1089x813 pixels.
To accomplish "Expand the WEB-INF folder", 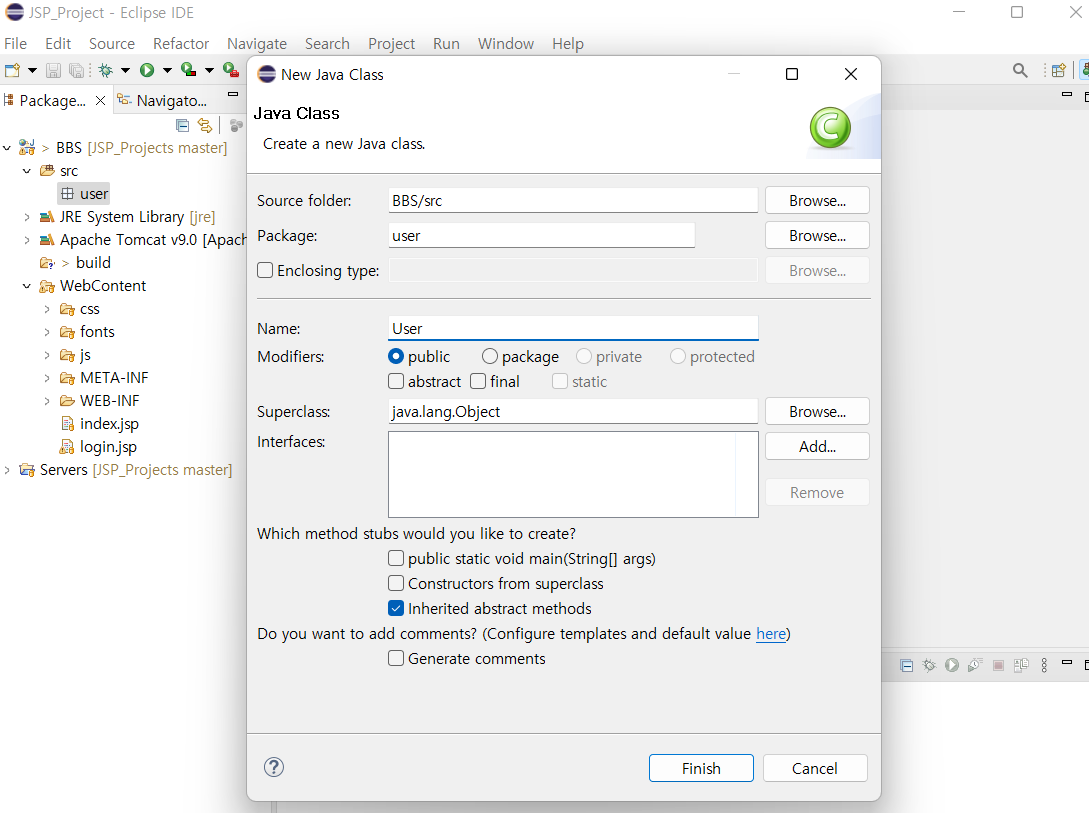I will tap(47, 401).
